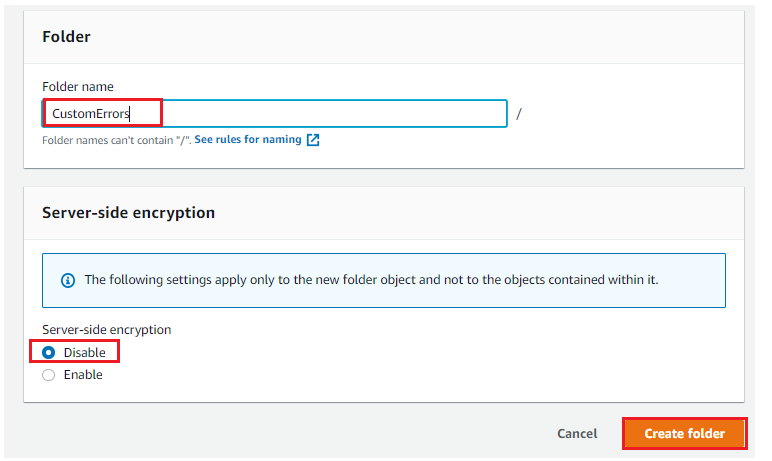This screenshot has width=772, height=461.
Task: Open the external link icon beside naming rules
Action: tap(313, 140)
